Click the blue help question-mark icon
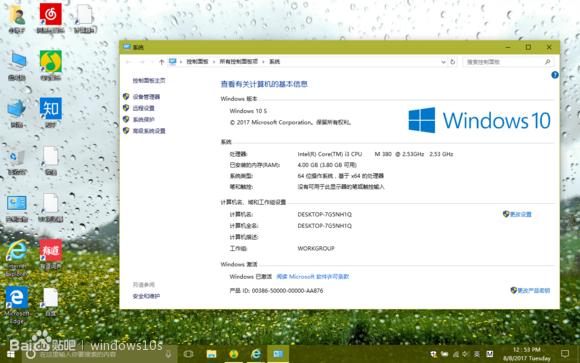Image resolution: width=580 pixels, height=363 pixels. pyautogui.click(x=554, y=75)
